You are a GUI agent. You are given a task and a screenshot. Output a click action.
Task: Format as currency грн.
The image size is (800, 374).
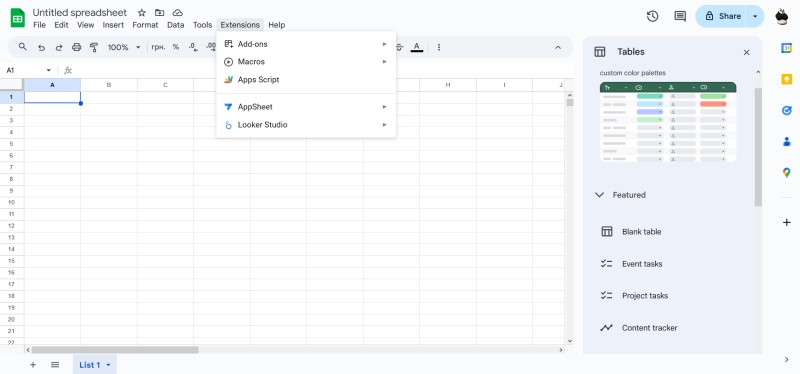[158, 47]
